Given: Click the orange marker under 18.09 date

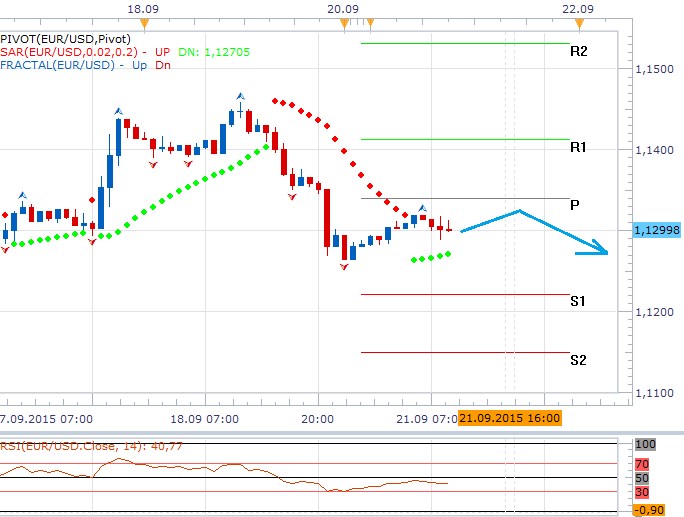Looking at the screenshot, I should (144, 22).
